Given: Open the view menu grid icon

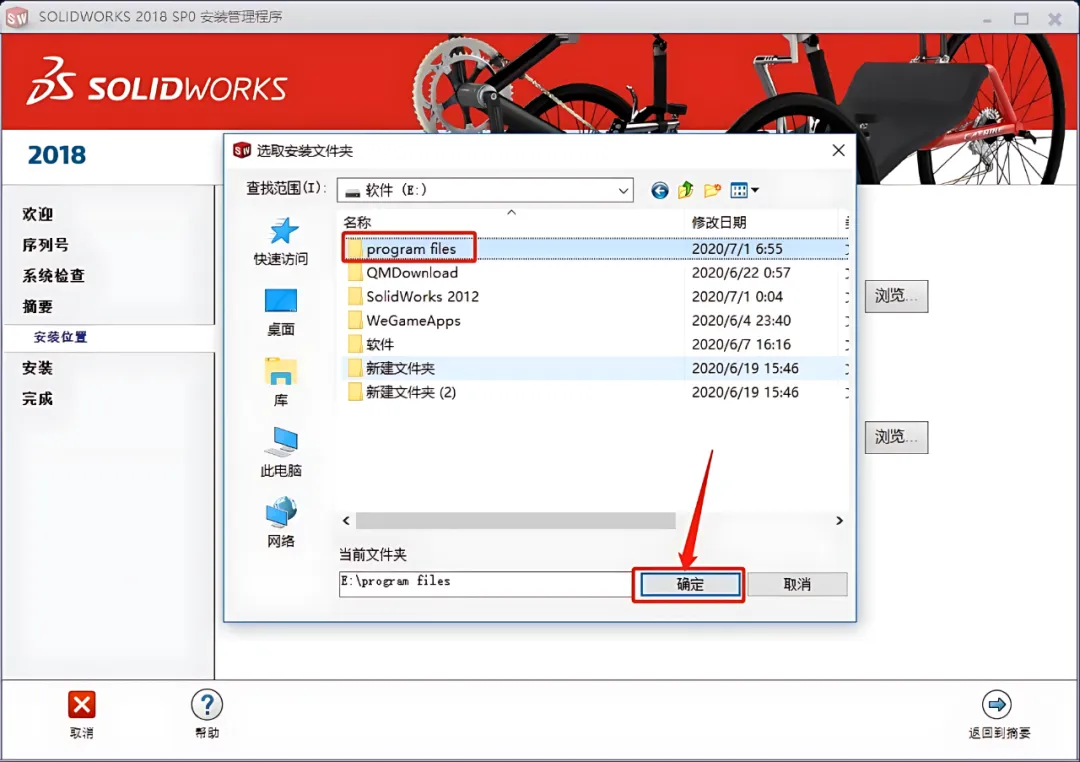Looking at the screenshot, I should click(x=744, y=190).
